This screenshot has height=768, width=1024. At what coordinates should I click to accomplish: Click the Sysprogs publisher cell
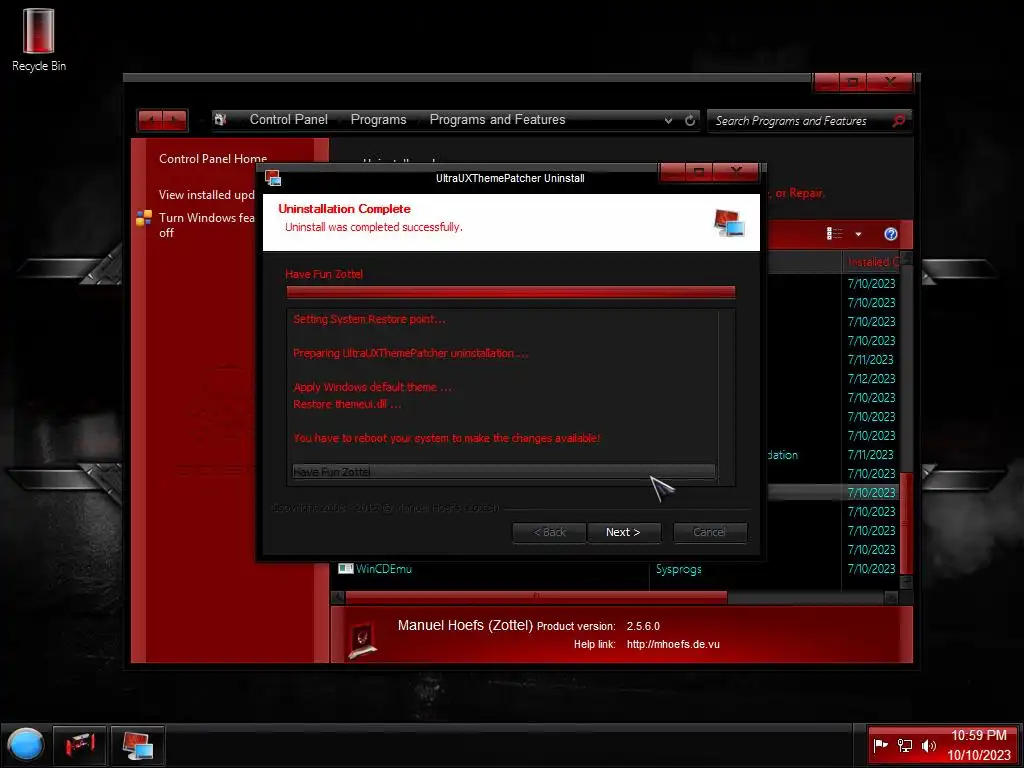point(679,569)
